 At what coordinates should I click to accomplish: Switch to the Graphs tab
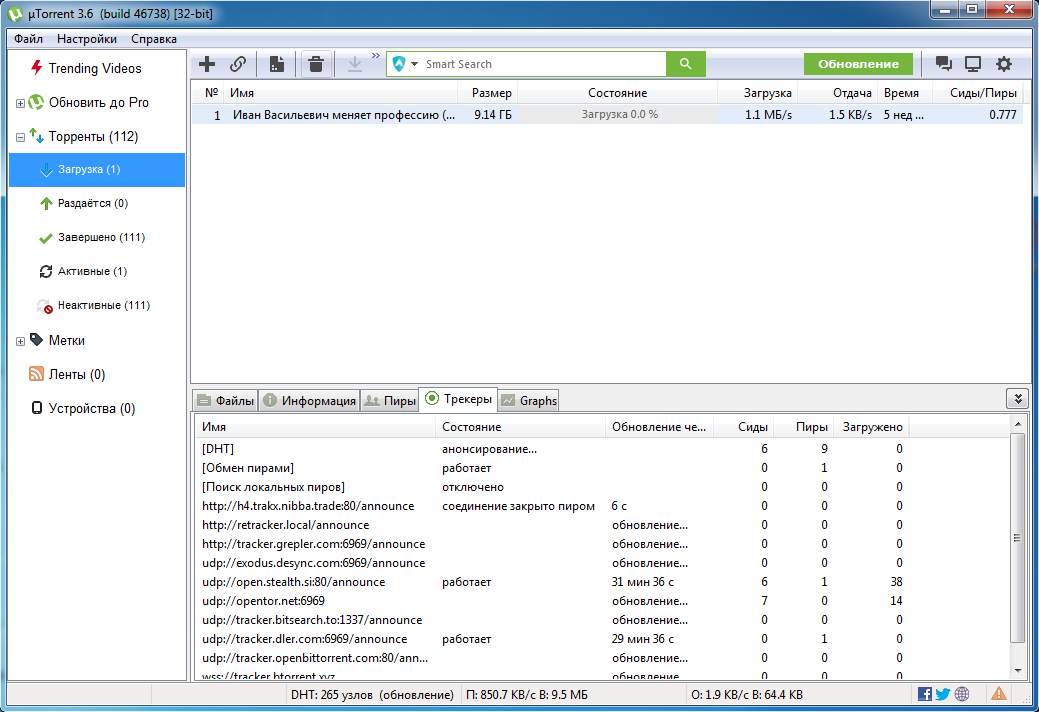point(529,400)
